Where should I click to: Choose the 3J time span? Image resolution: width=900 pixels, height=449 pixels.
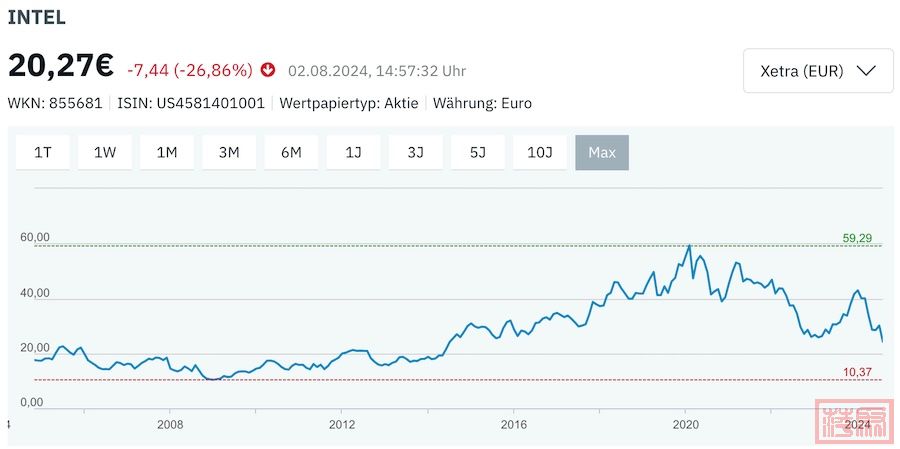[416, 153]
